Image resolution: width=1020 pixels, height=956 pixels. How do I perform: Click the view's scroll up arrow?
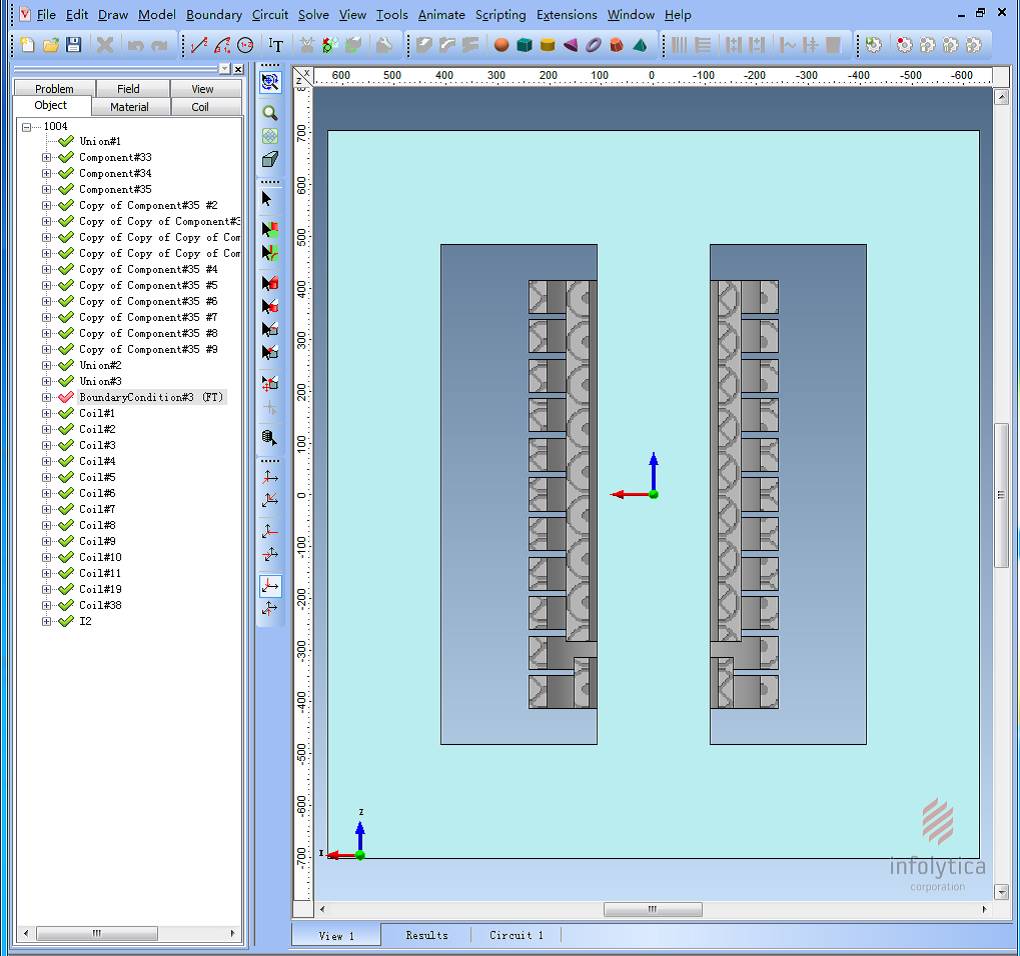pyautogui.click(x=1001, y=98)
